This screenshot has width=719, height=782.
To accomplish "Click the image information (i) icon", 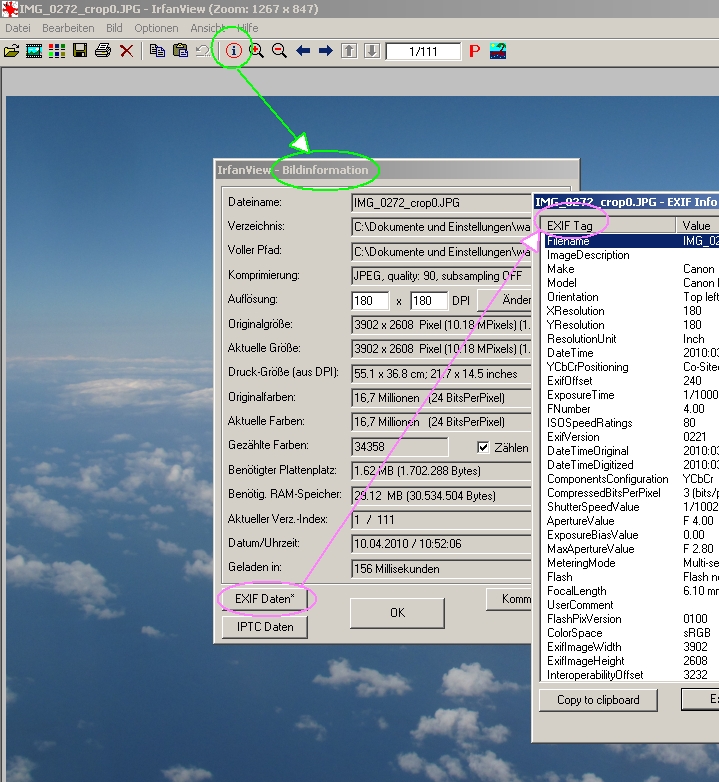I will [234, 51].
